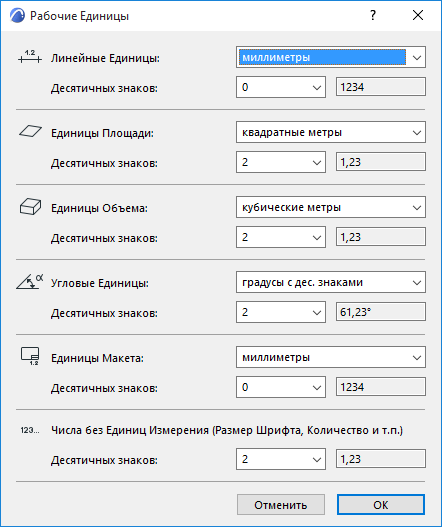This screenshot has height=527, width=442.
Task: Open decimals dropdown under Единицы Площади
Action: (x=281, y=162)
